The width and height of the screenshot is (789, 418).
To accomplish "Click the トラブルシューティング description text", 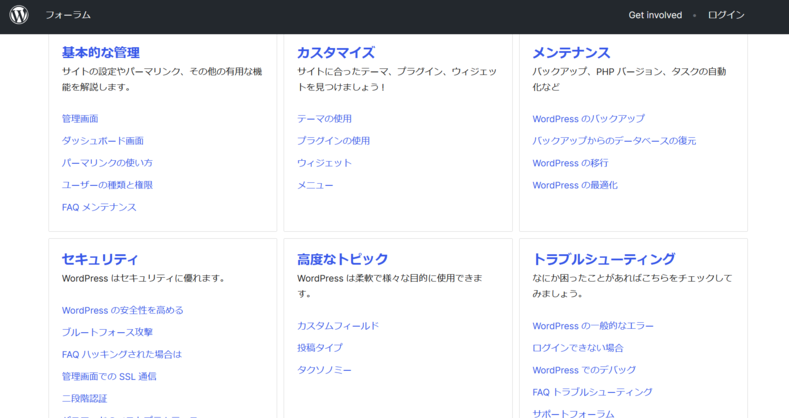I will pos(632,286).
